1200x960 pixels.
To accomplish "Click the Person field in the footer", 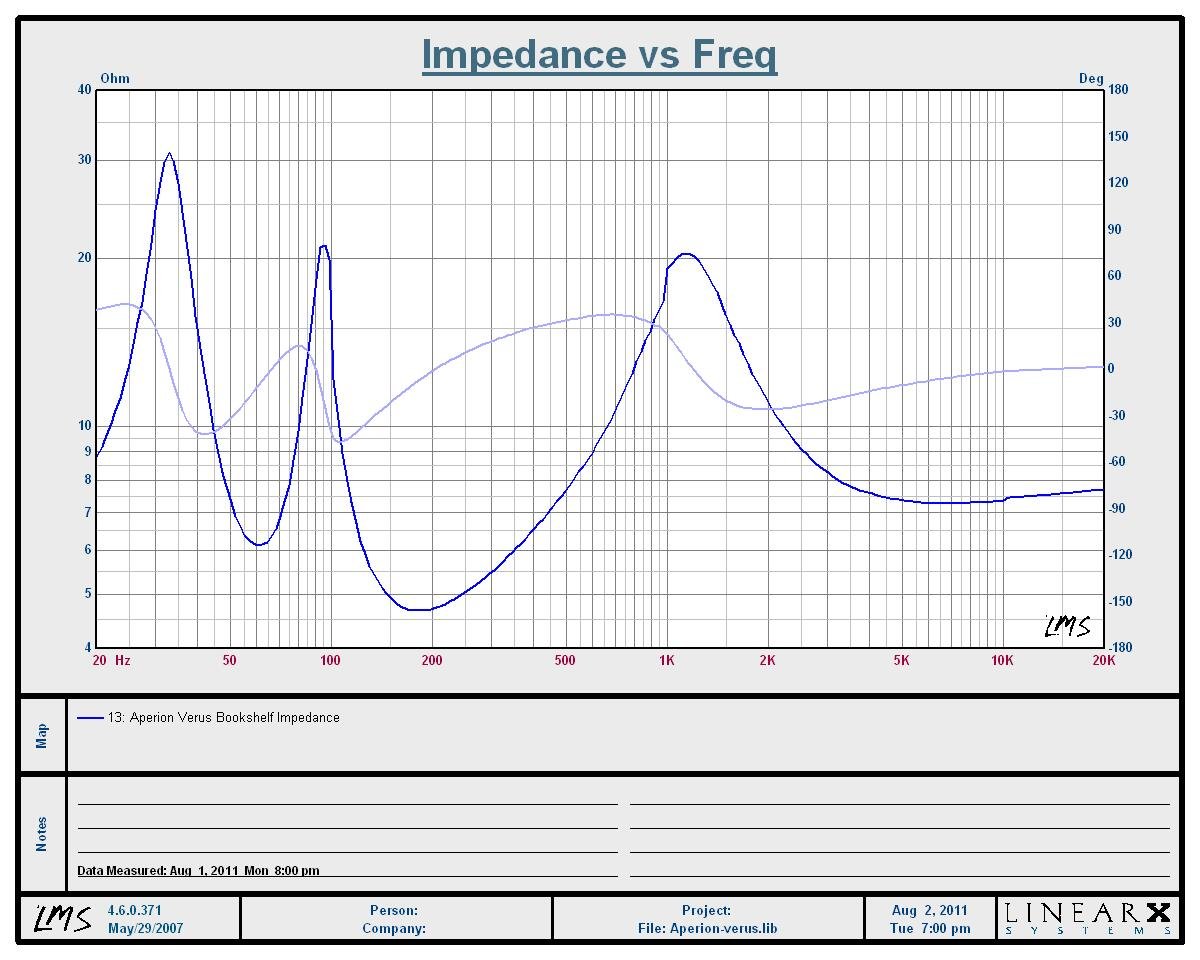I will click(394, 910).
